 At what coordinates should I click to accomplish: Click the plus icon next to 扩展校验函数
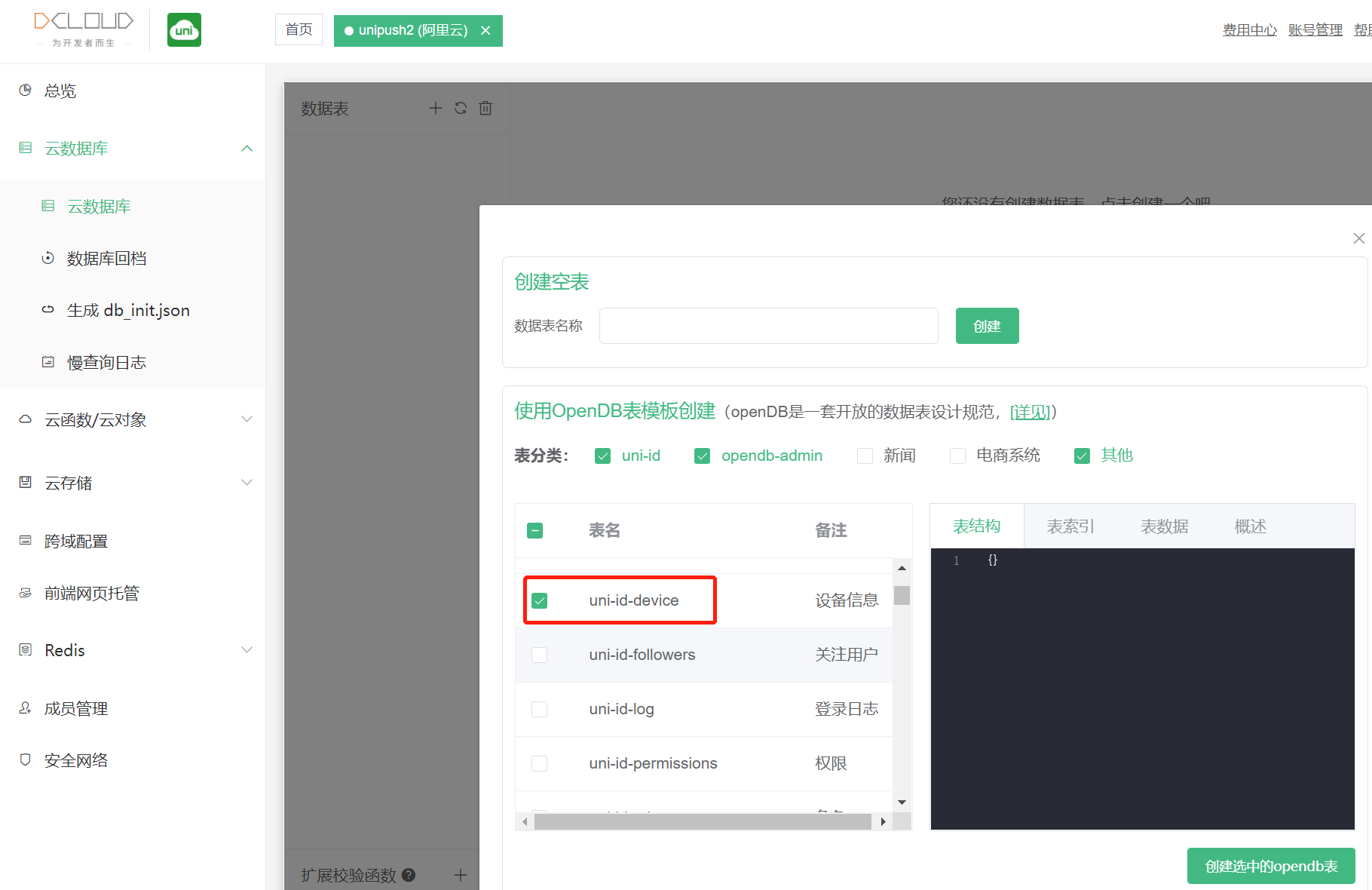pos(460,875)
